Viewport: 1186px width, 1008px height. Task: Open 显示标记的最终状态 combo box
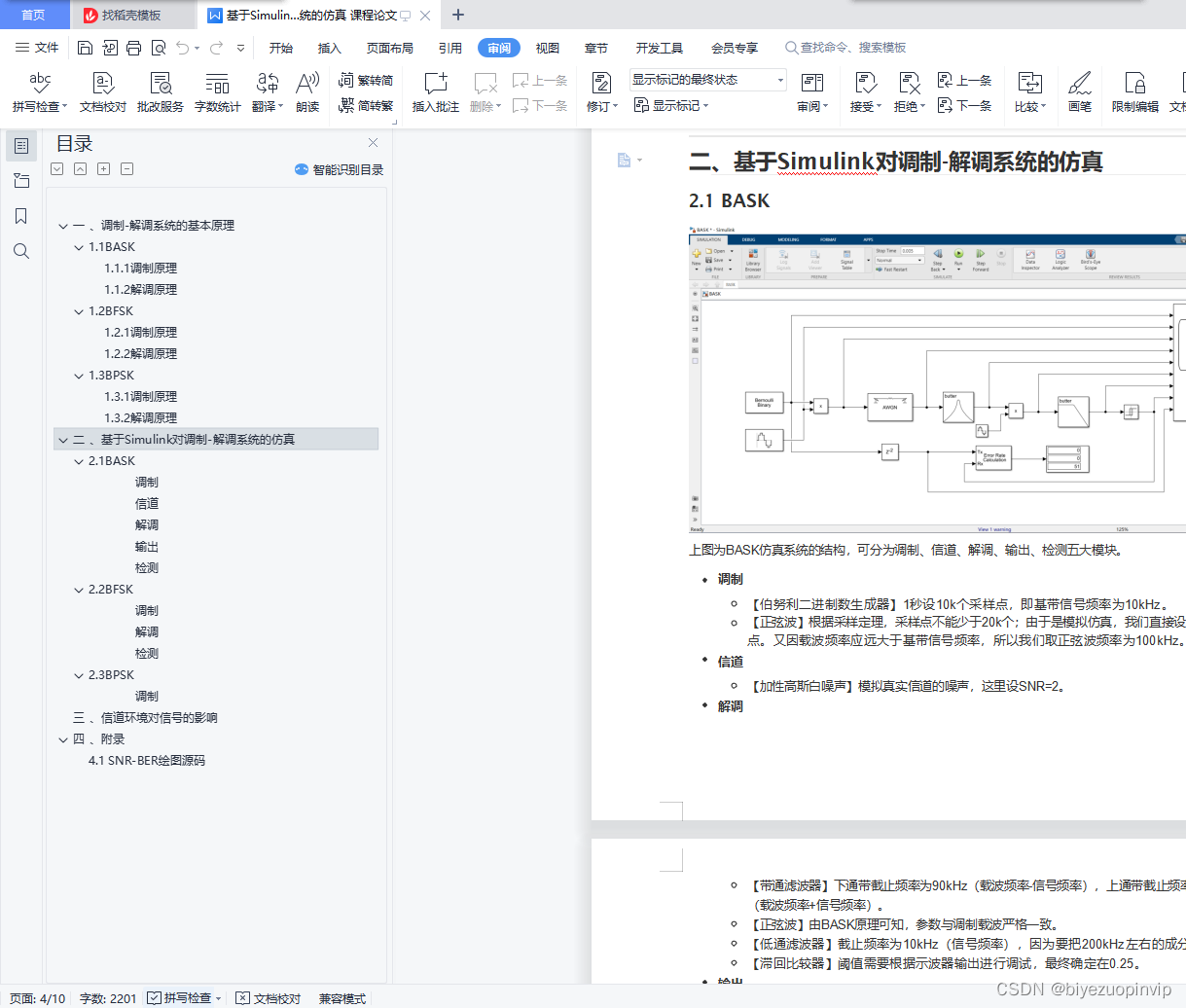pos(707,80)
